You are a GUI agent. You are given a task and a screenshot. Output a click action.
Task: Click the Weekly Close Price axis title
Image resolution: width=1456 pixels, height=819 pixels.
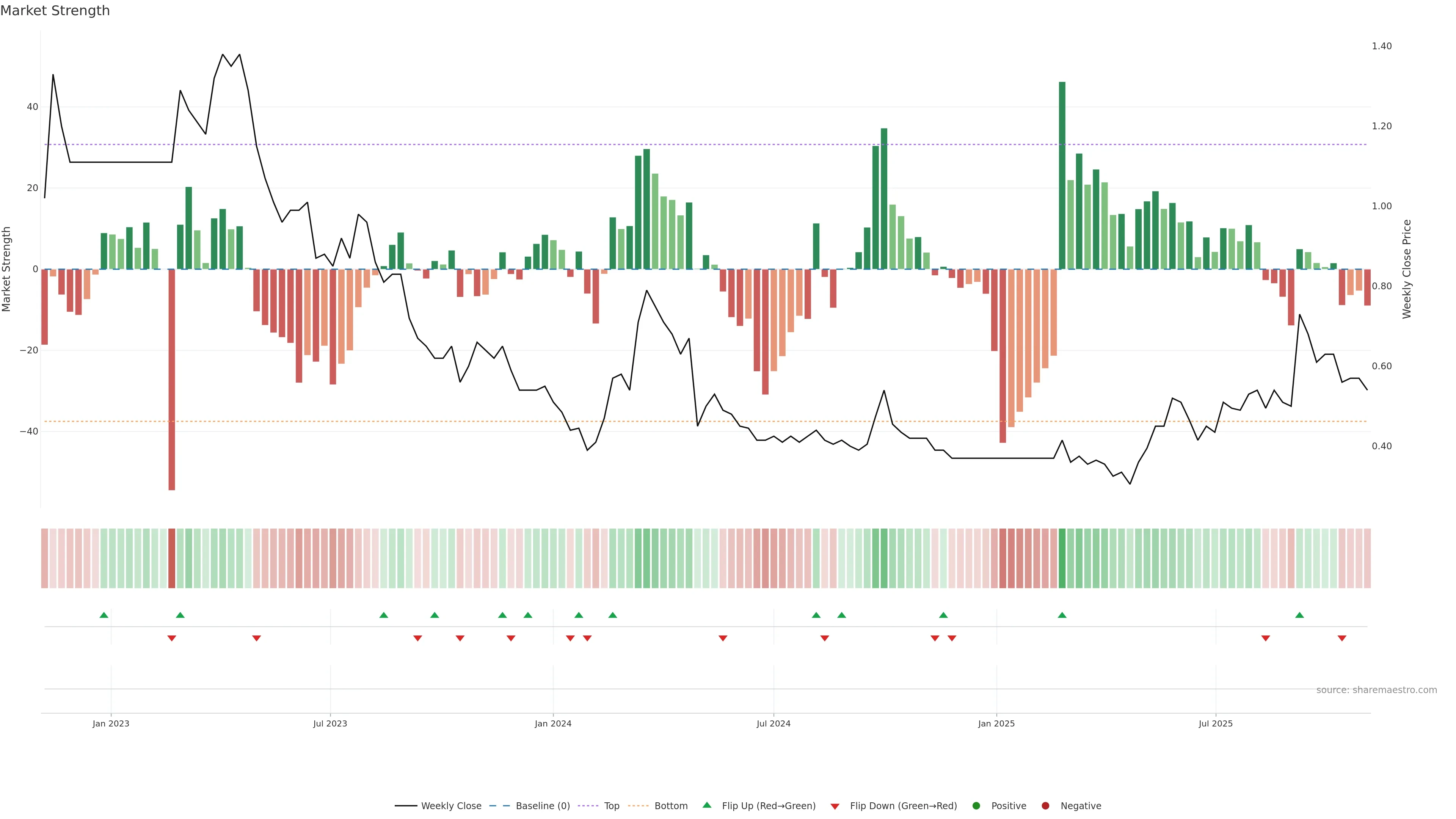pos(1407,269)
